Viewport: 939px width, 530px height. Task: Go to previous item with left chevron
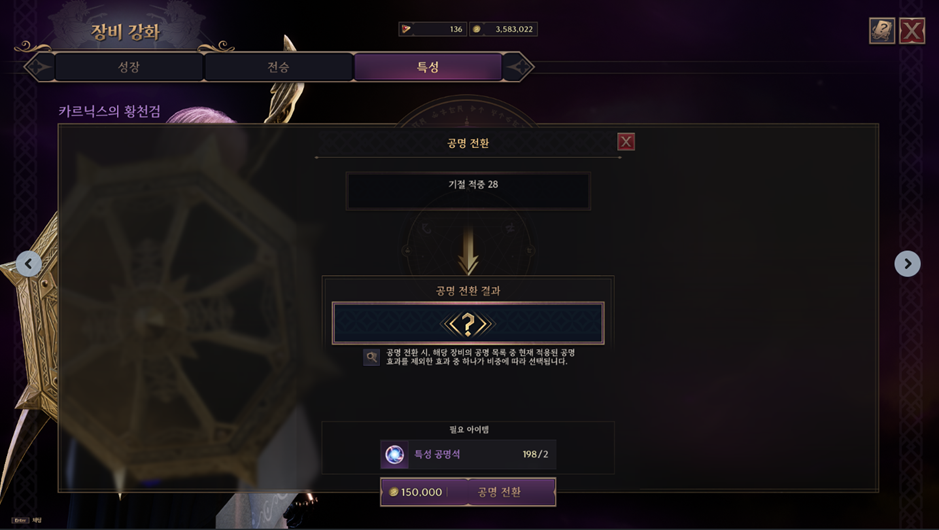point(29,264)
